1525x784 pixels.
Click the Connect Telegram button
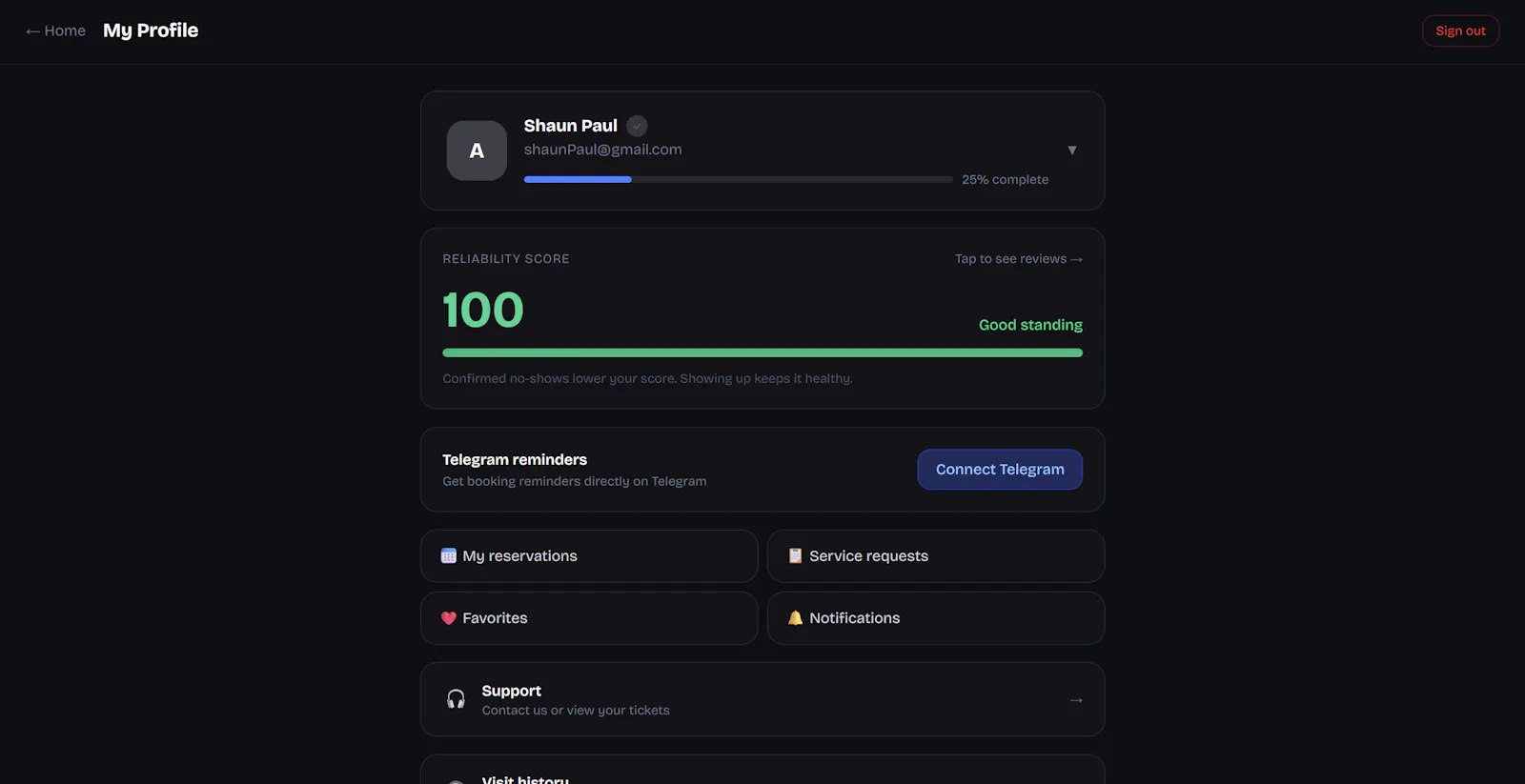click(1000, 470)
